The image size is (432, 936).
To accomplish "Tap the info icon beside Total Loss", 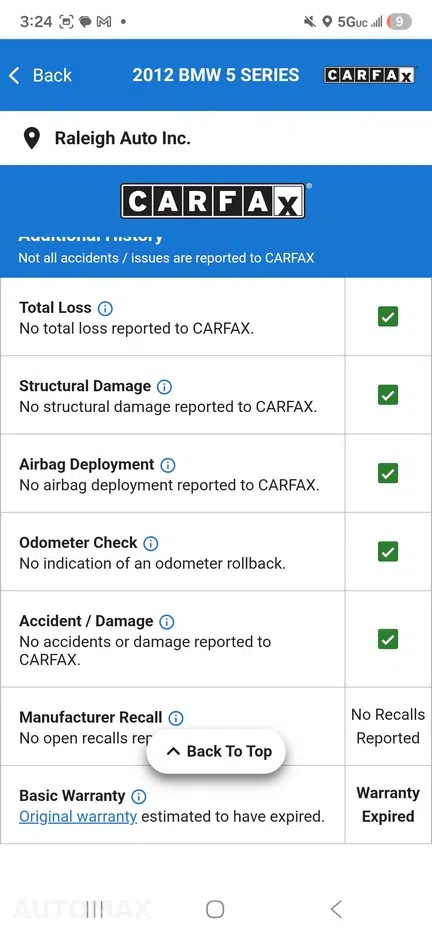I will (x=105, y=309).
